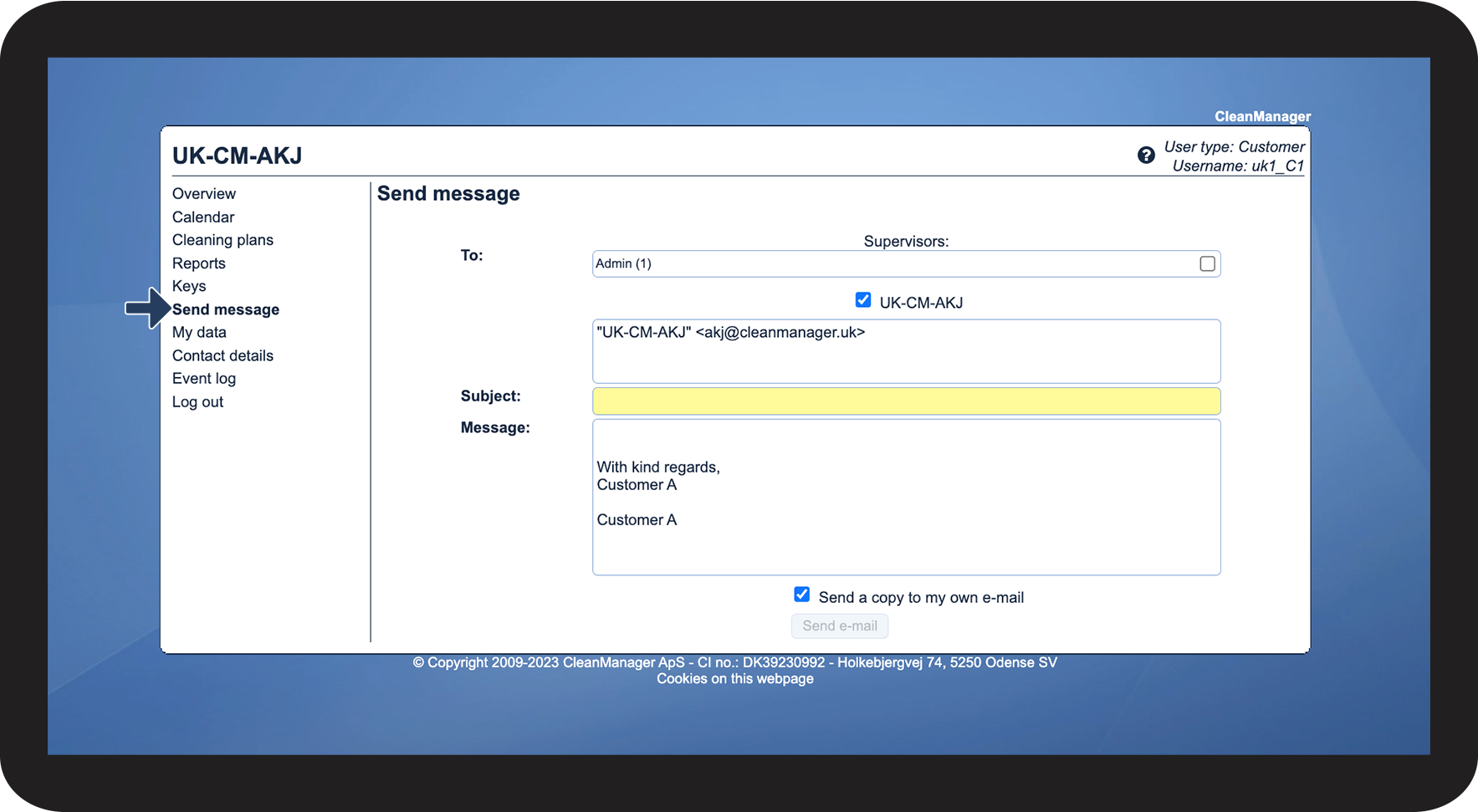Image resolution: width=1478 pixels, height=812 pixels.
Task: Click the Subject: label
Action: click(x=490, y=396)
